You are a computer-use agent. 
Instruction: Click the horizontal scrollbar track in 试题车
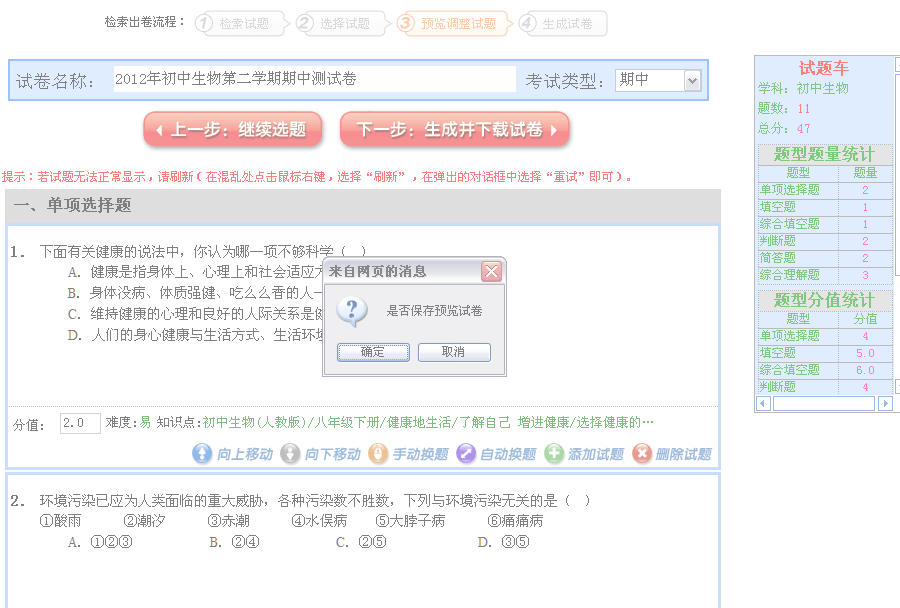[824, 404]
